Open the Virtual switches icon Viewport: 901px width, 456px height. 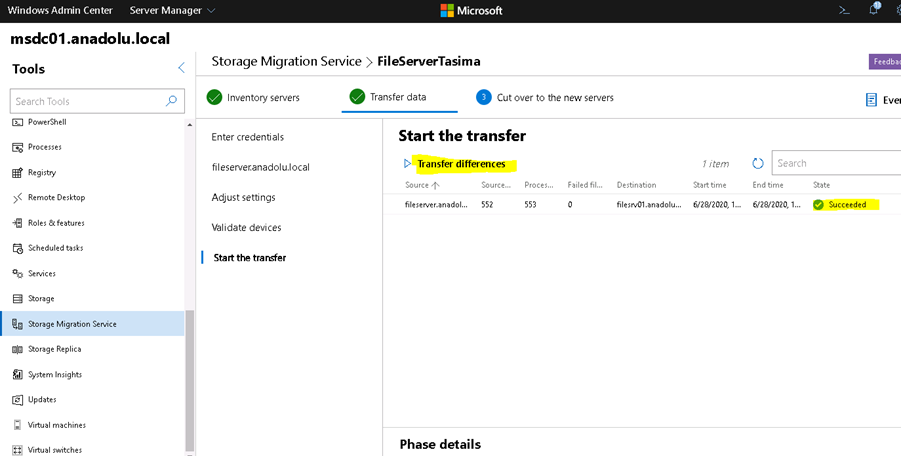coord(17,450)
